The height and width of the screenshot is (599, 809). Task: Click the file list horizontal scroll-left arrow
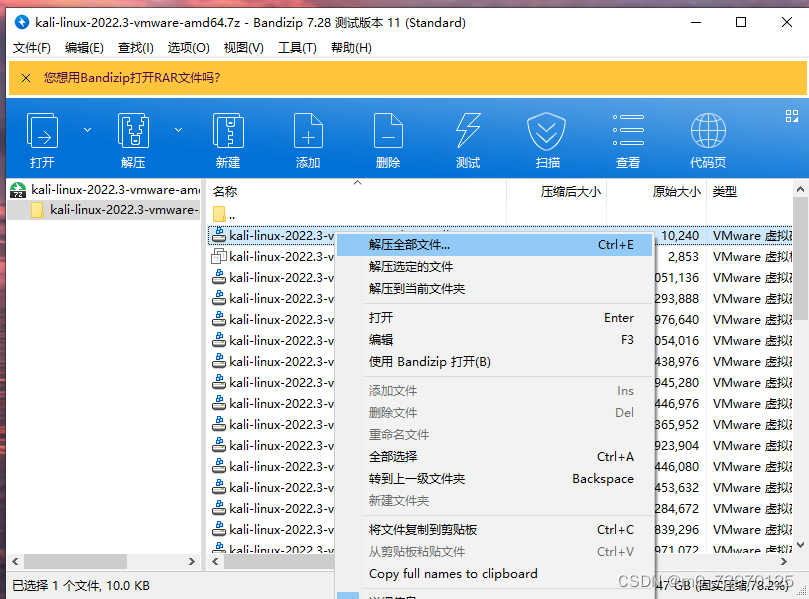[x=215, y=561]
